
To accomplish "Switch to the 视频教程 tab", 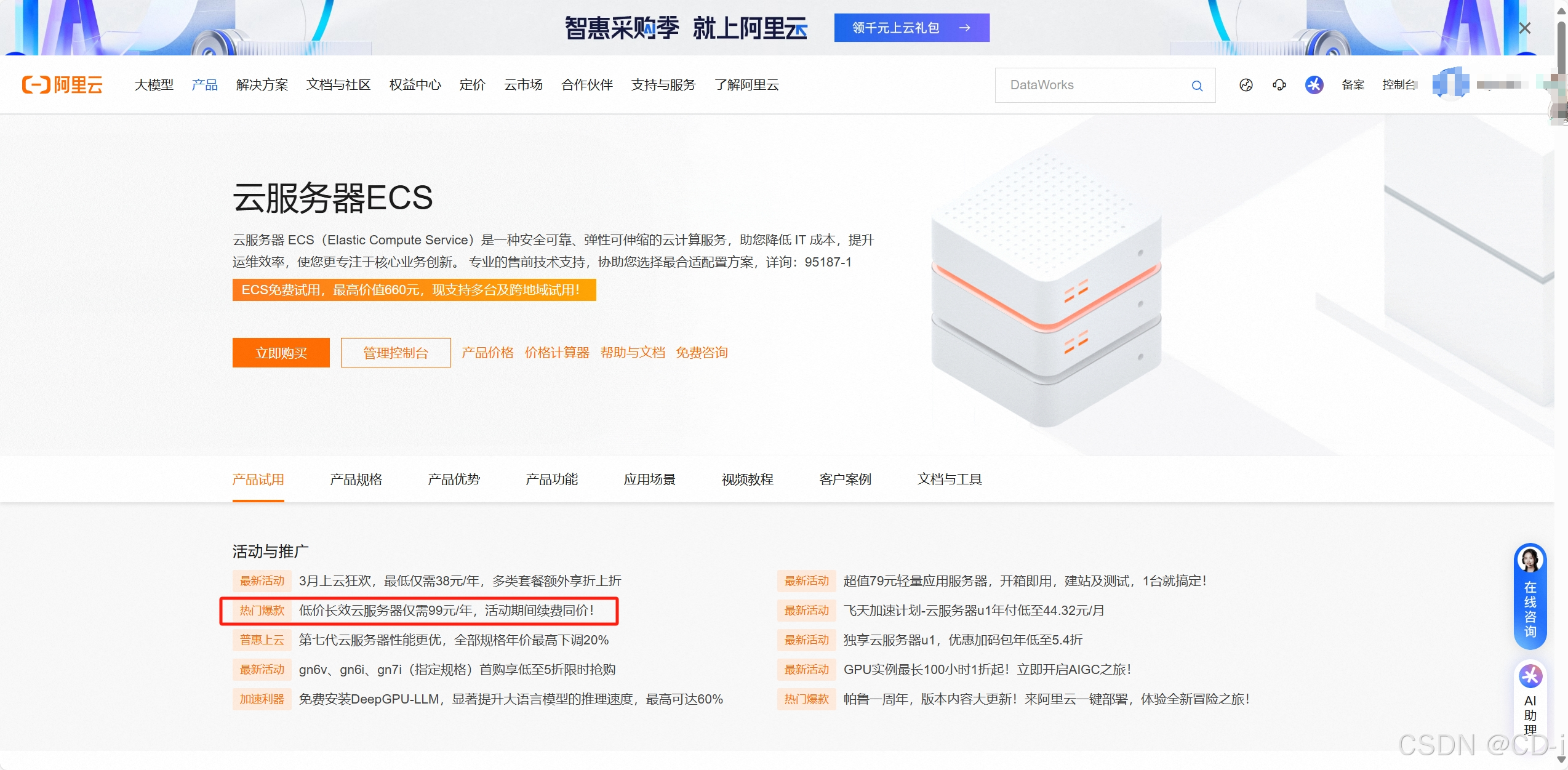I will click(747, 479).
